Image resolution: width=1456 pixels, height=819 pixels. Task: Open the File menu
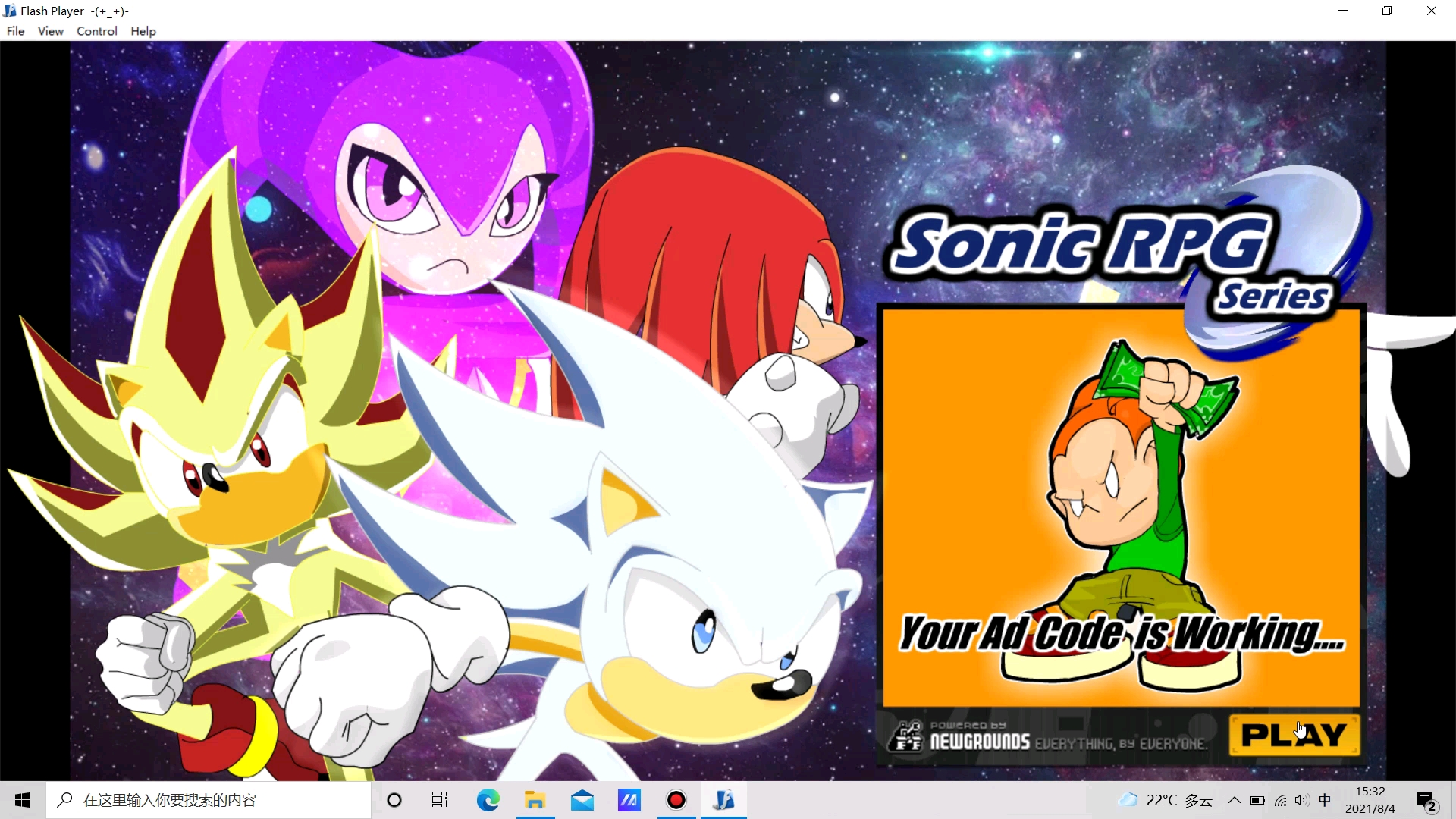15,31
